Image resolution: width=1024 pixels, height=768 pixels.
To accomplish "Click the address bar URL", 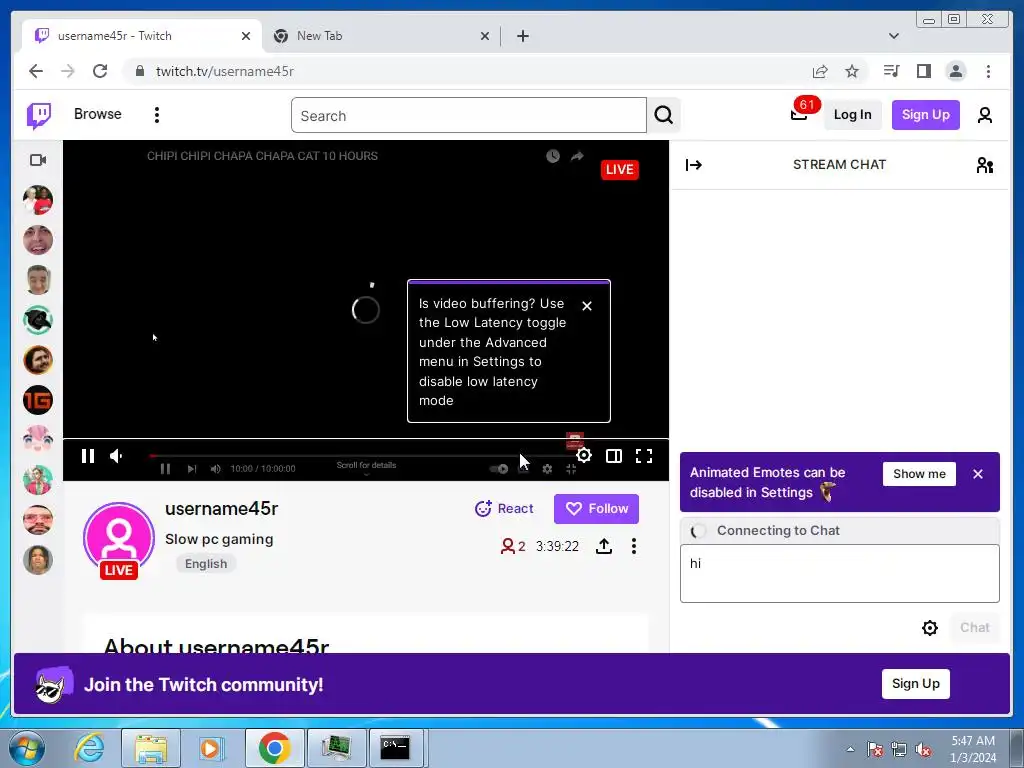I will pyautogui.click(x=225, y=71).
